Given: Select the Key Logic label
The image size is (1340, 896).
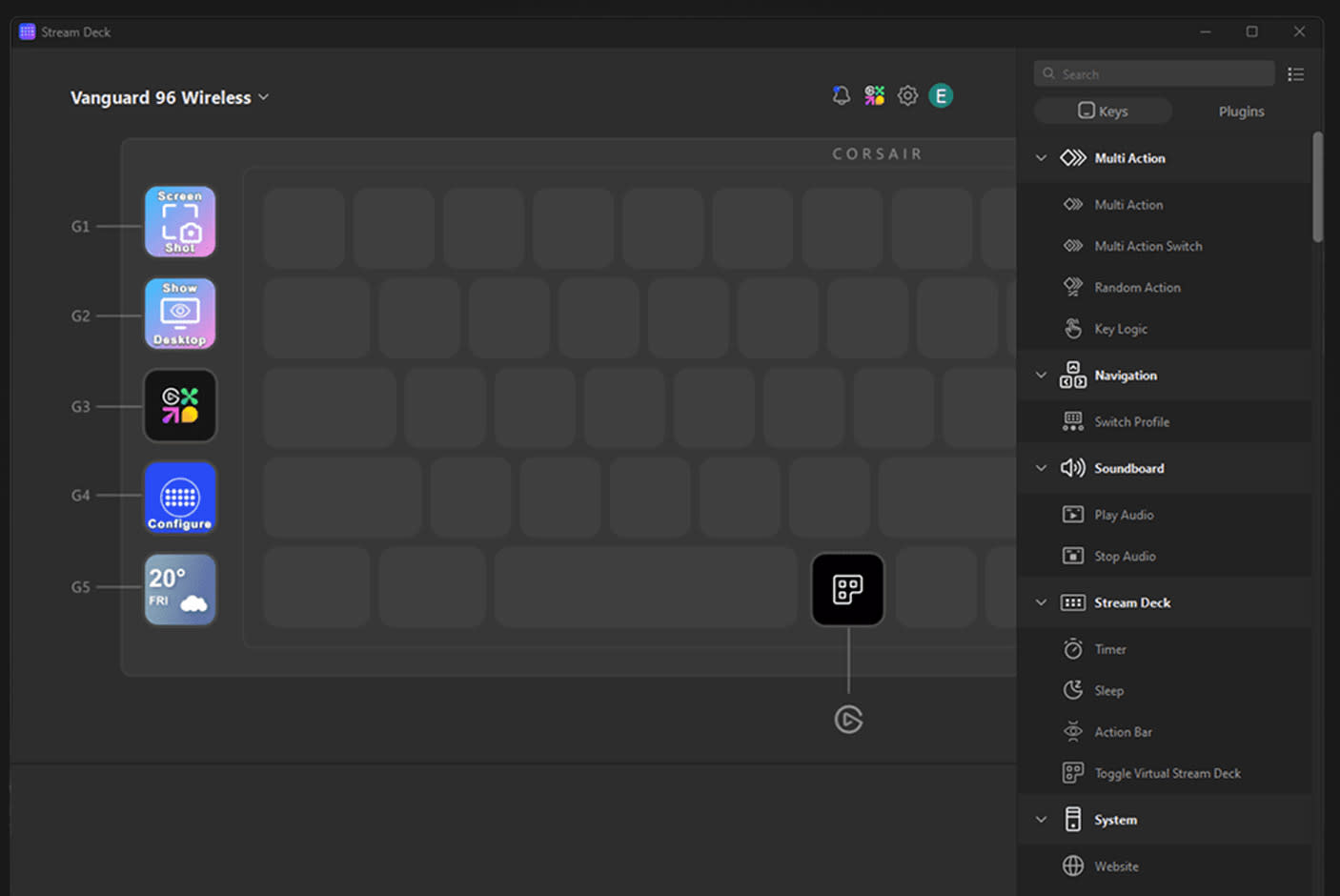Looking at the screenshot, I should (1121, 329).
